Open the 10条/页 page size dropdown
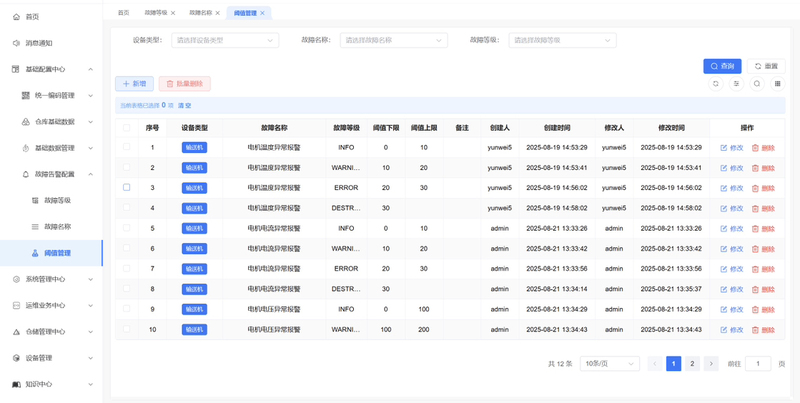 click(610, 364)
